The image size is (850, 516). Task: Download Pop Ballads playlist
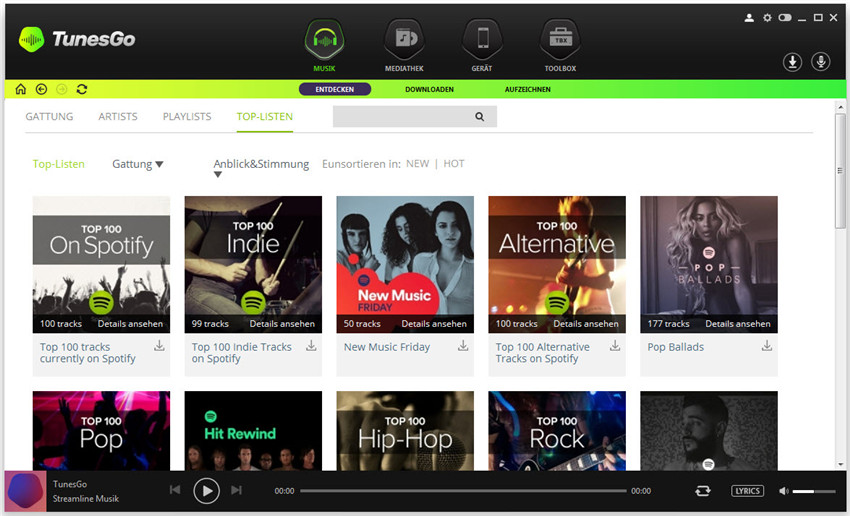[767, 346]
